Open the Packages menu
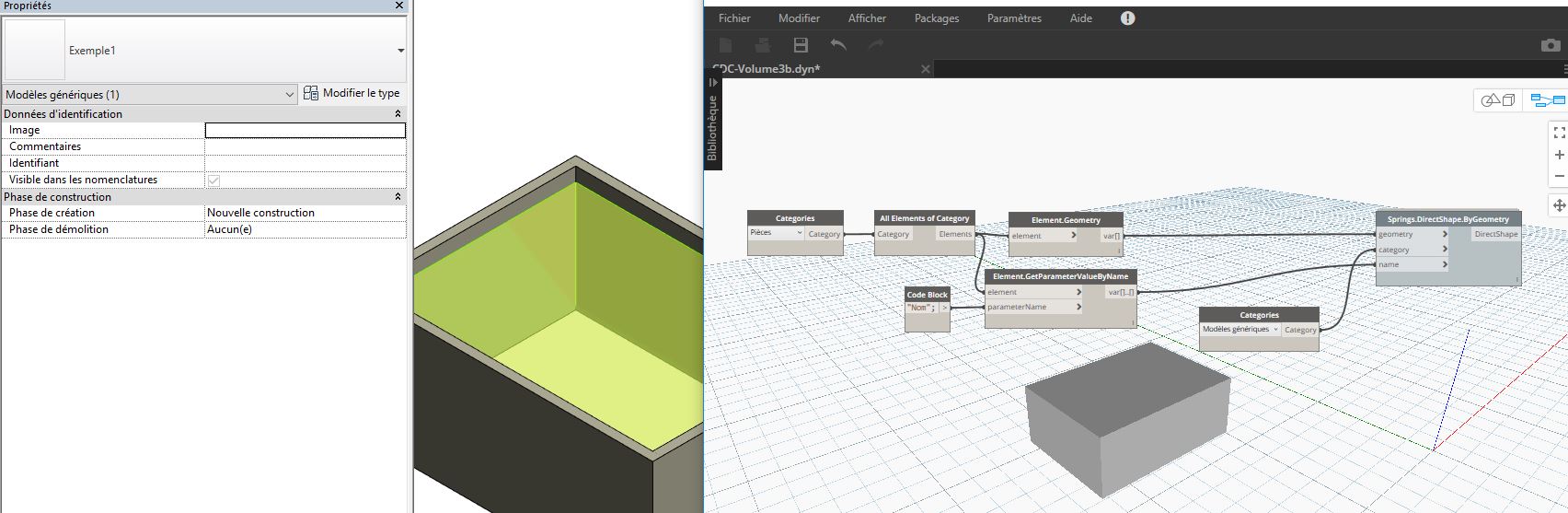Viewport: 1568px width, 513px height. coord(936,18)
